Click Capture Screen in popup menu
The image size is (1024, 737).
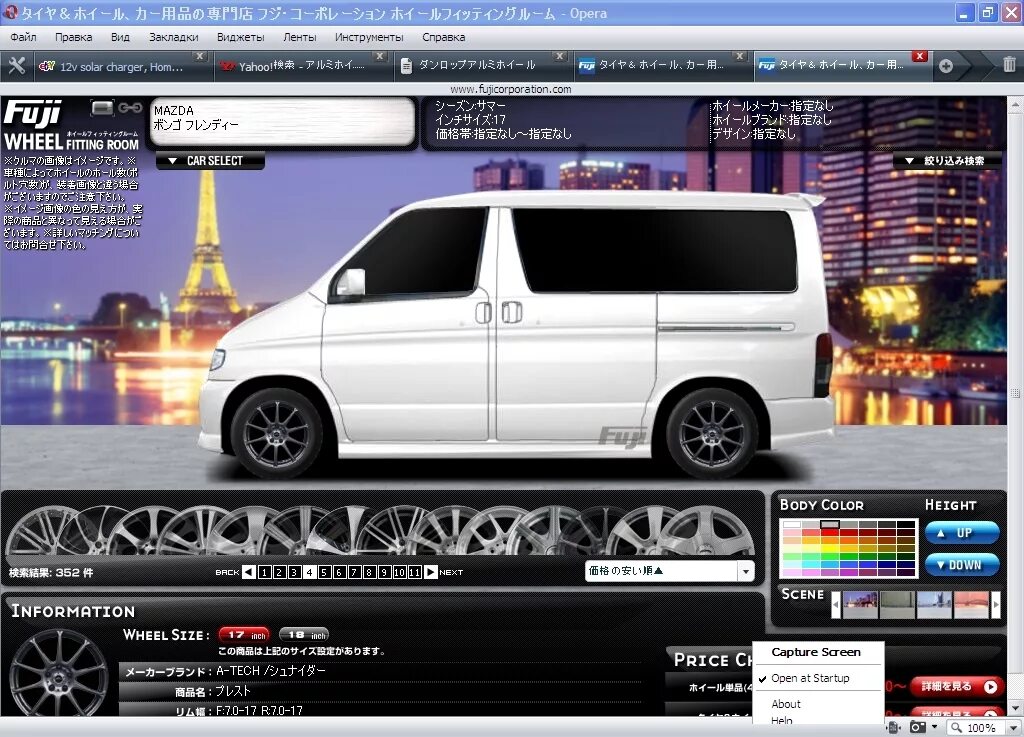816,652
